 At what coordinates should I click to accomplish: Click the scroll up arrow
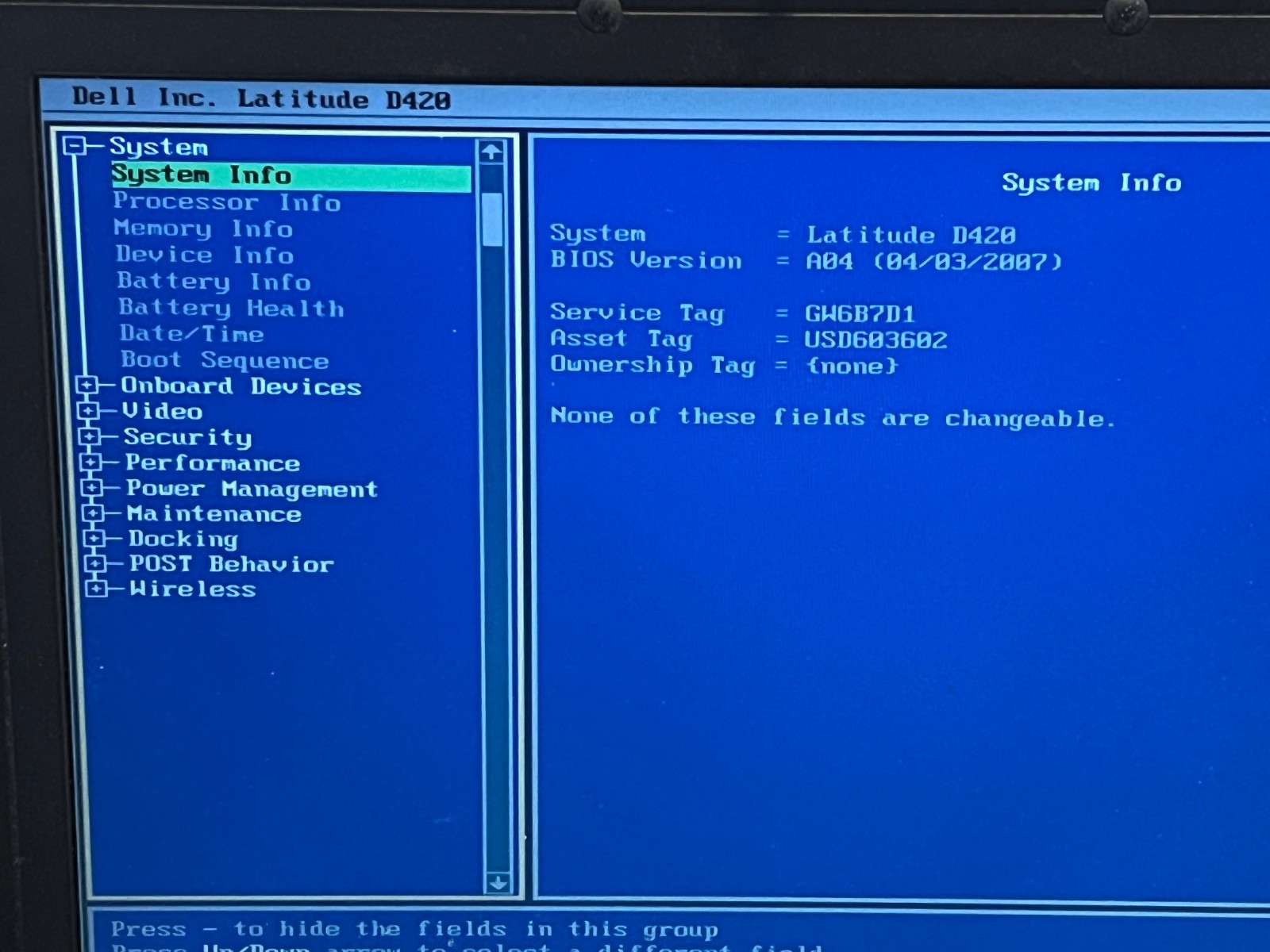(x=491, y=152)
